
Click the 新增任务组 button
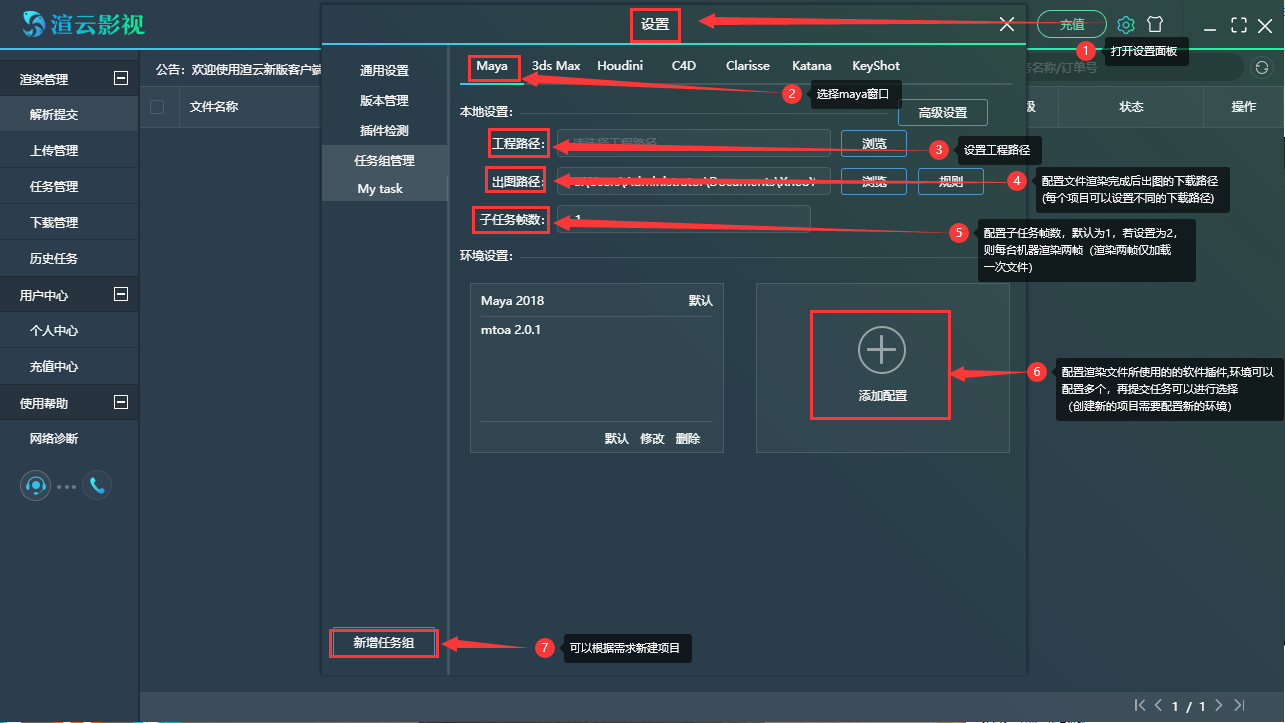384,643
